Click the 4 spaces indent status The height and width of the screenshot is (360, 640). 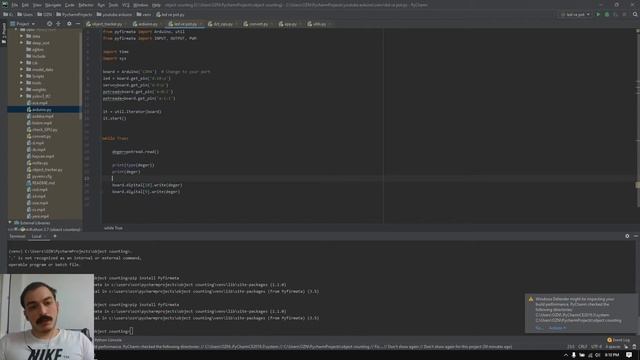613,347
